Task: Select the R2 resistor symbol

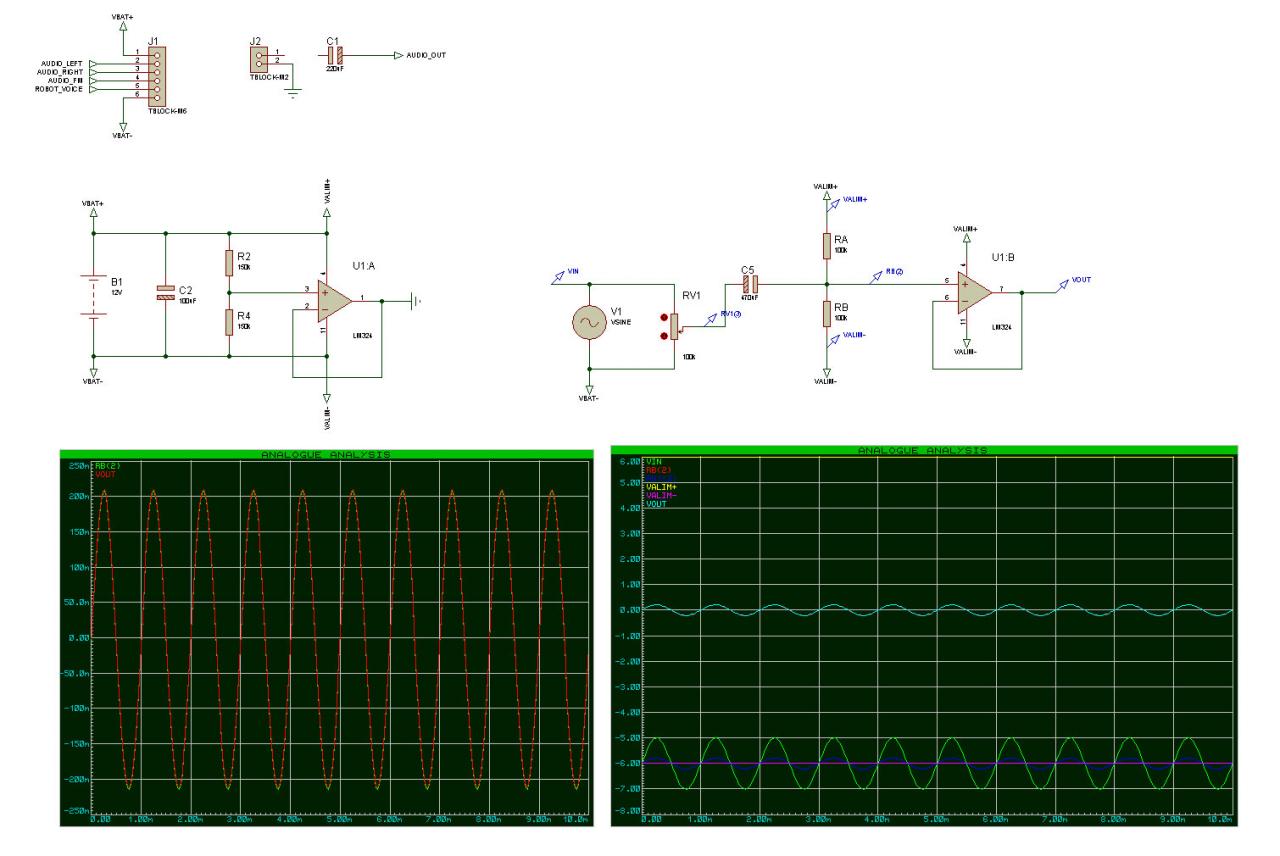Action: (x=229, y=264)
